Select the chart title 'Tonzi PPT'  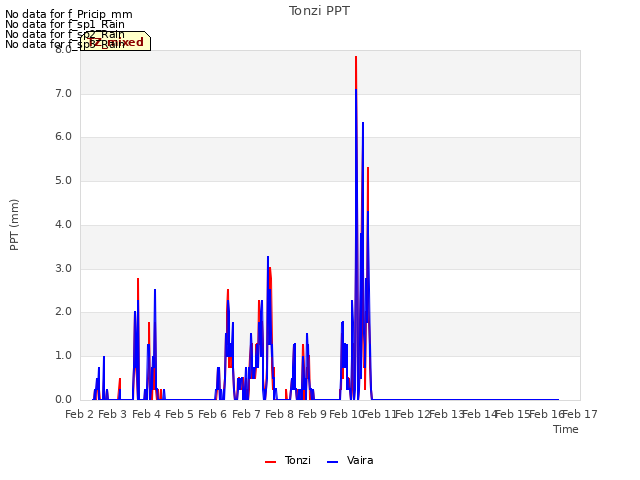tap(319, 11)
